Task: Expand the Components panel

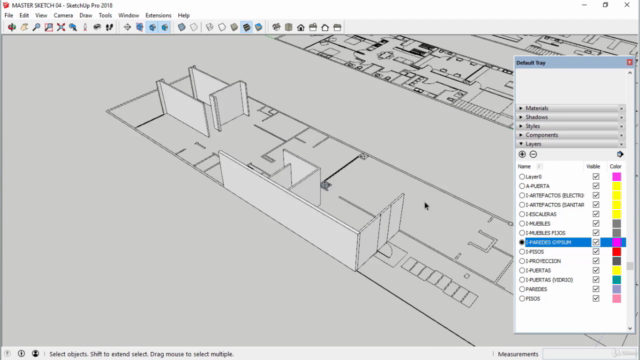Action: click(x=521, y=135)
